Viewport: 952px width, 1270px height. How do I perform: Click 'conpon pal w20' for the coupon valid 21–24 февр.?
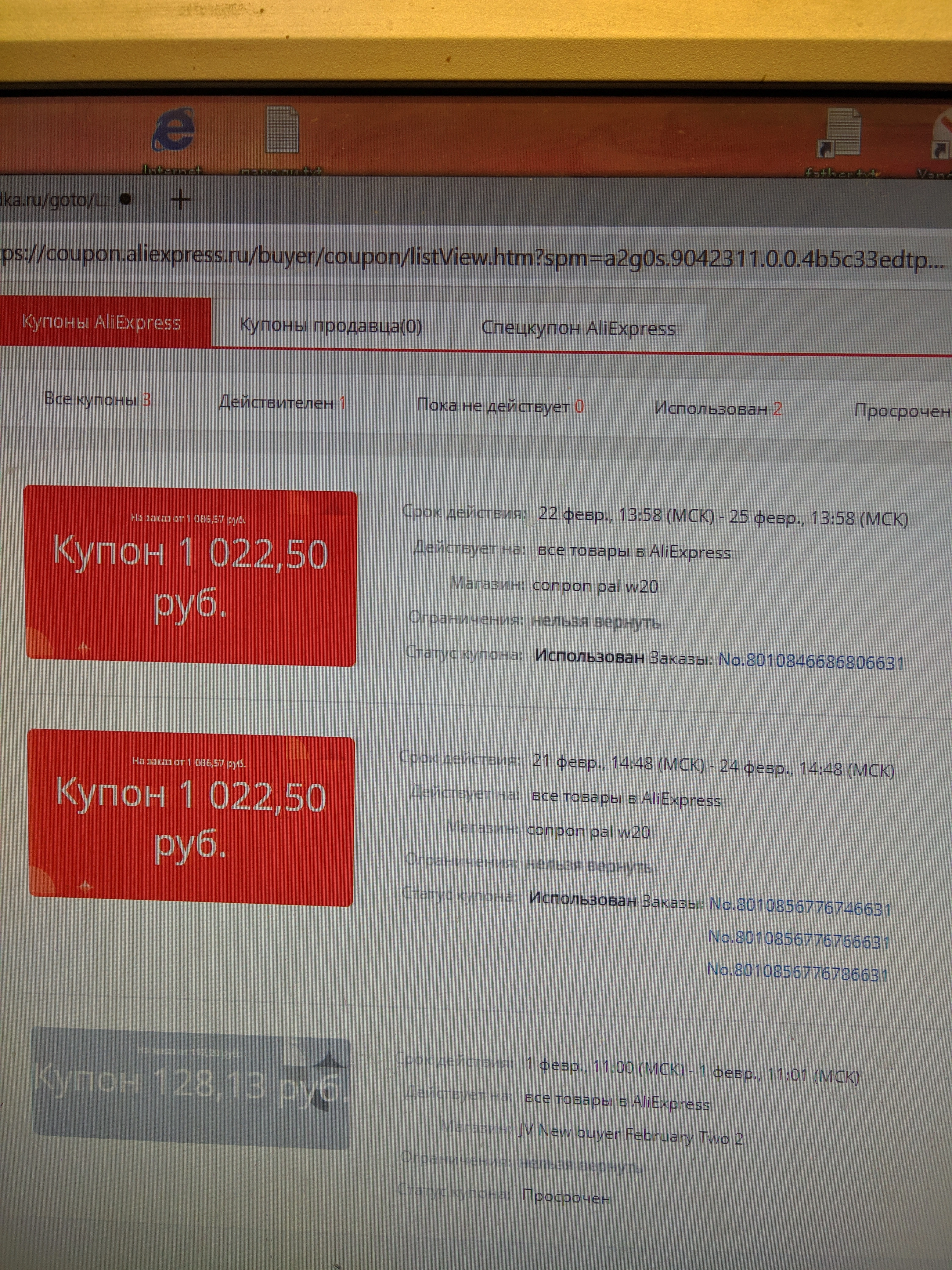pyautogui.click(x=588, y=831)
